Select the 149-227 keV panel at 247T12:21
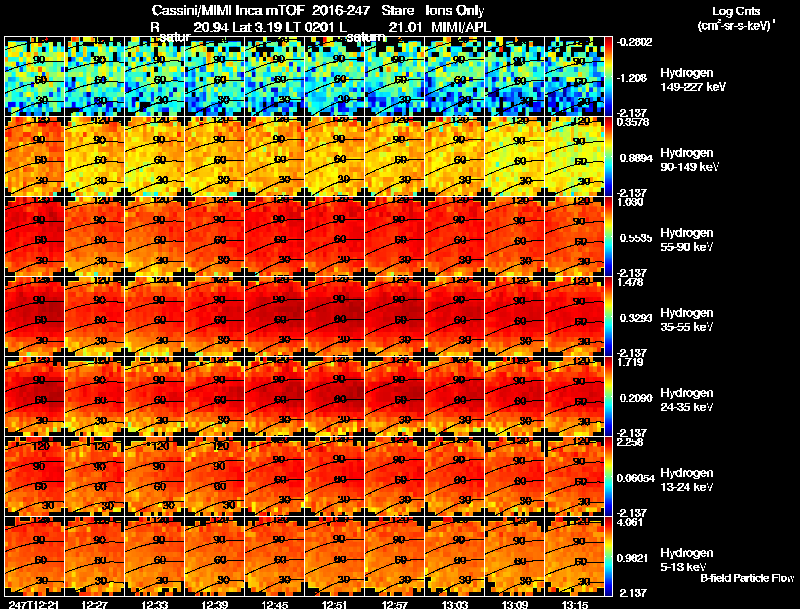This screenshot has height=609, width=800. point(35,76)
